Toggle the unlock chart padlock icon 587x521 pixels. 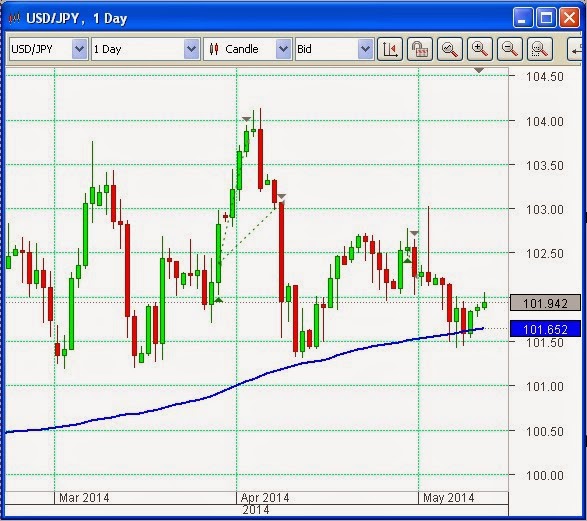420,49
